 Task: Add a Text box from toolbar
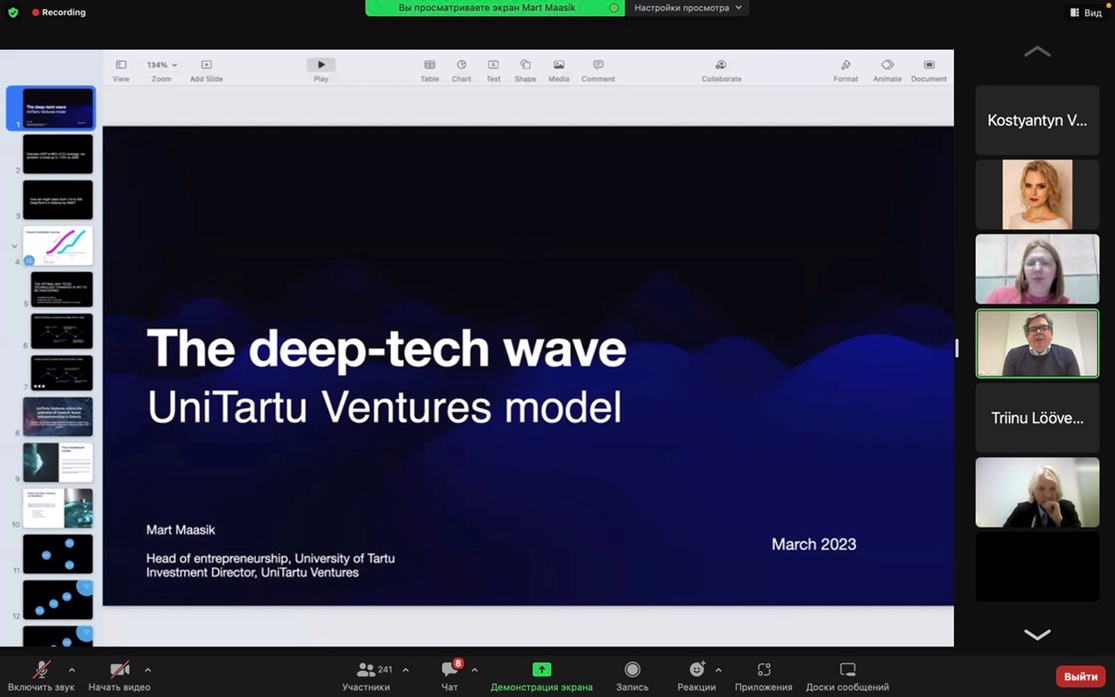493,65
